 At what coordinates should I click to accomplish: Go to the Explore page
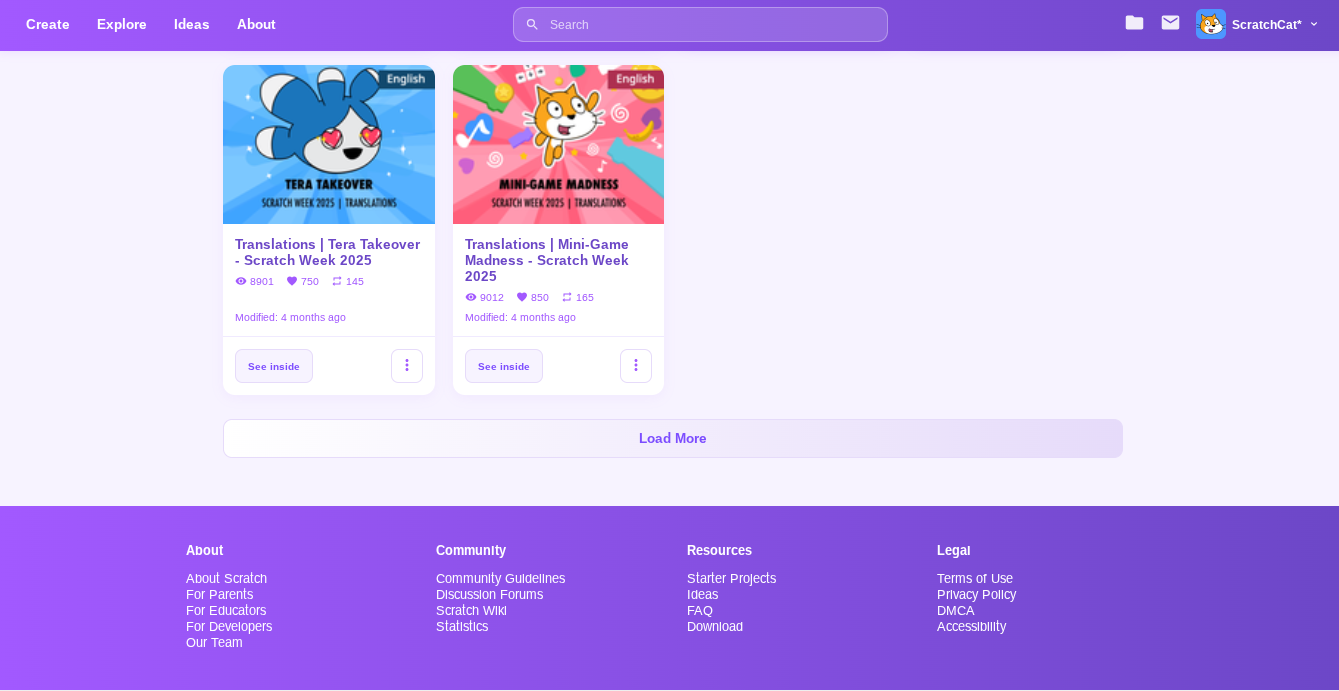pyautogui.click(x=121, y=24)
